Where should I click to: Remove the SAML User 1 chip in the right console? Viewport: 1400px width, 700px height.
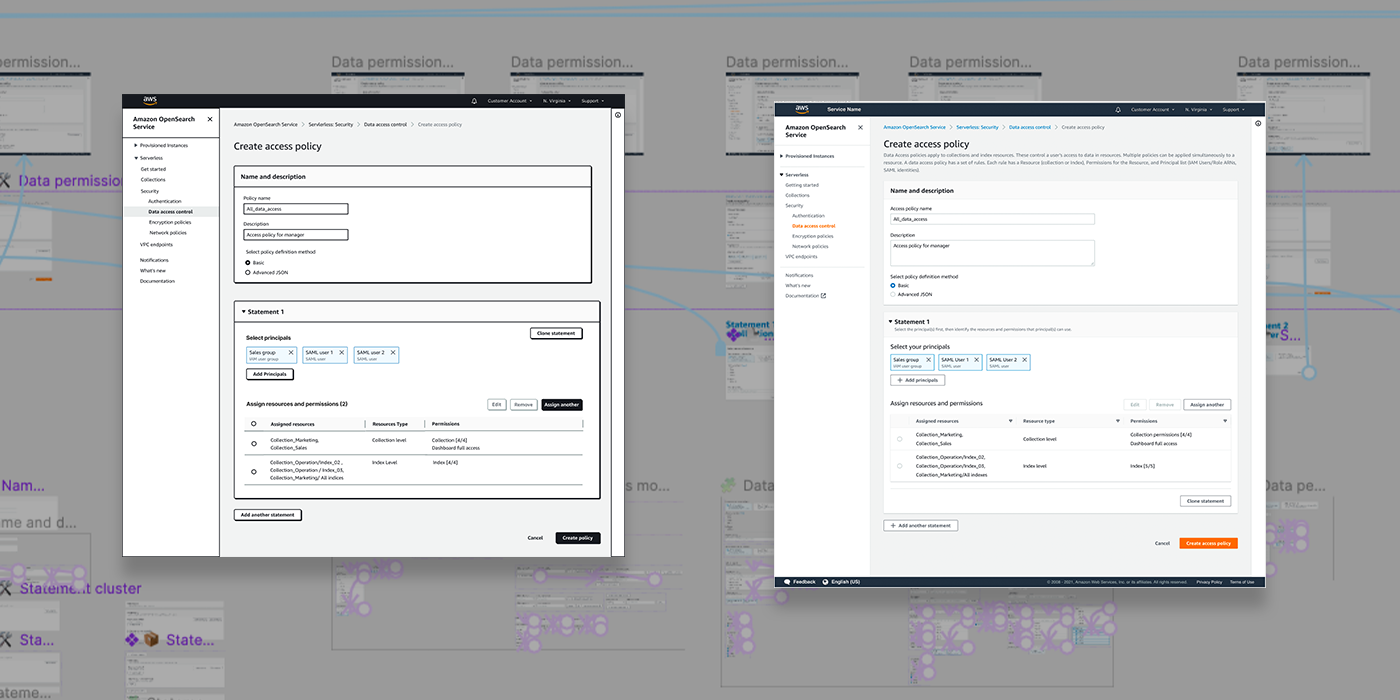click(977, 360)
